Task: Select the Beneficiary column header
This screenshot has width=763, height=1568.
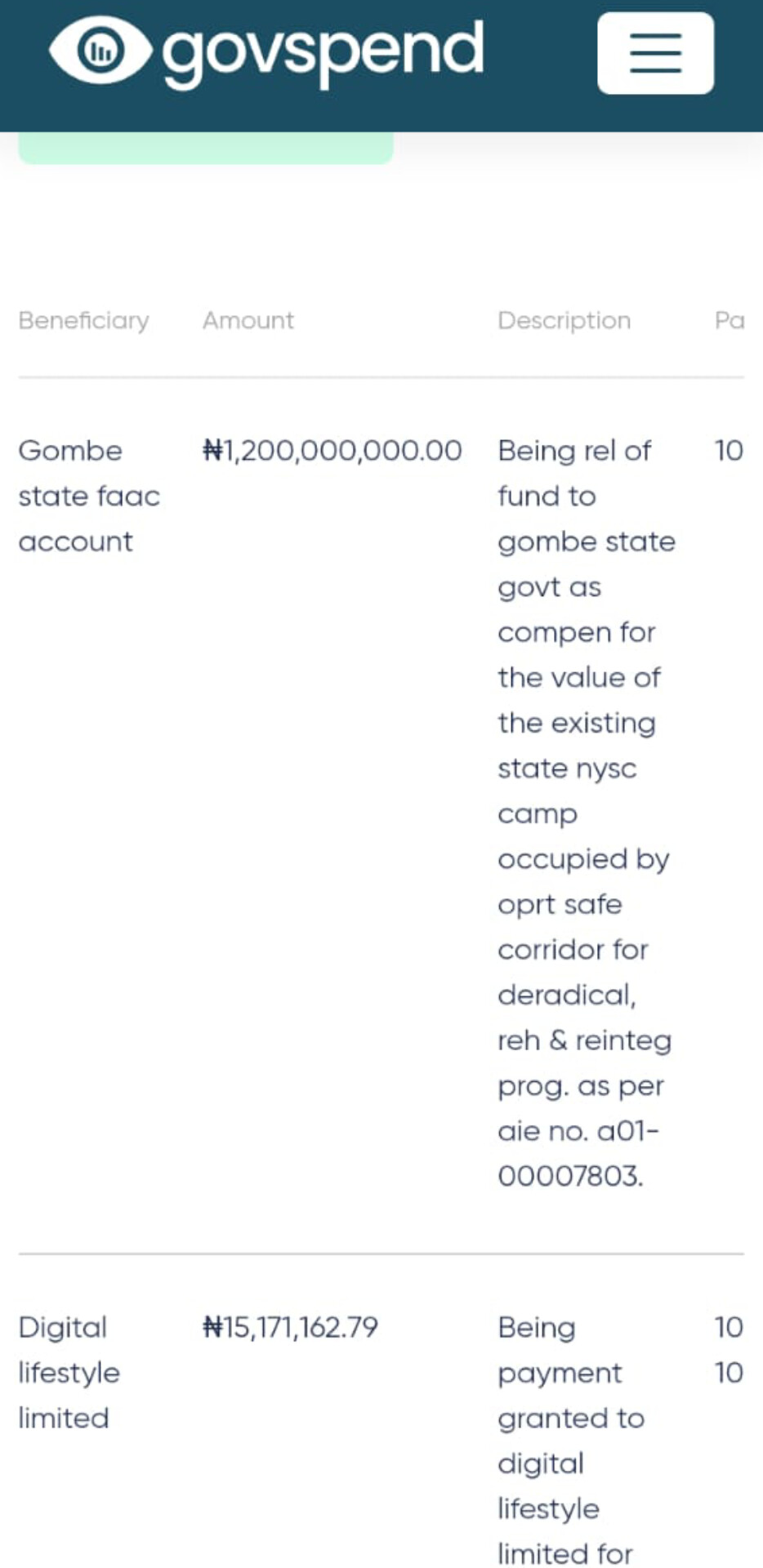Action: click(x=83, y=320)
